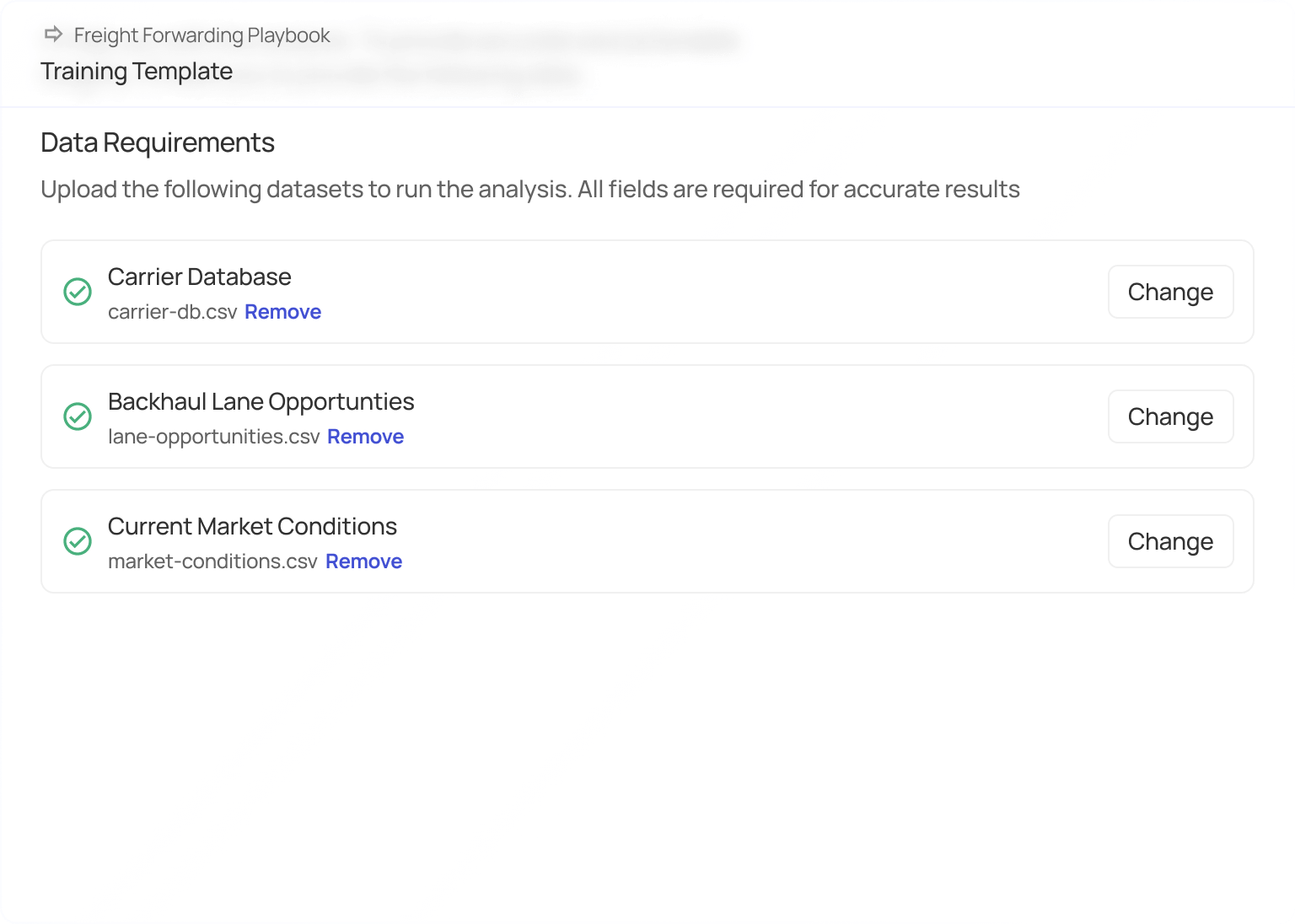The image size is (1295, 924).
Task: Click the green checkmark on Backhaul Lane Opportunties
Action: pos(78,417)
